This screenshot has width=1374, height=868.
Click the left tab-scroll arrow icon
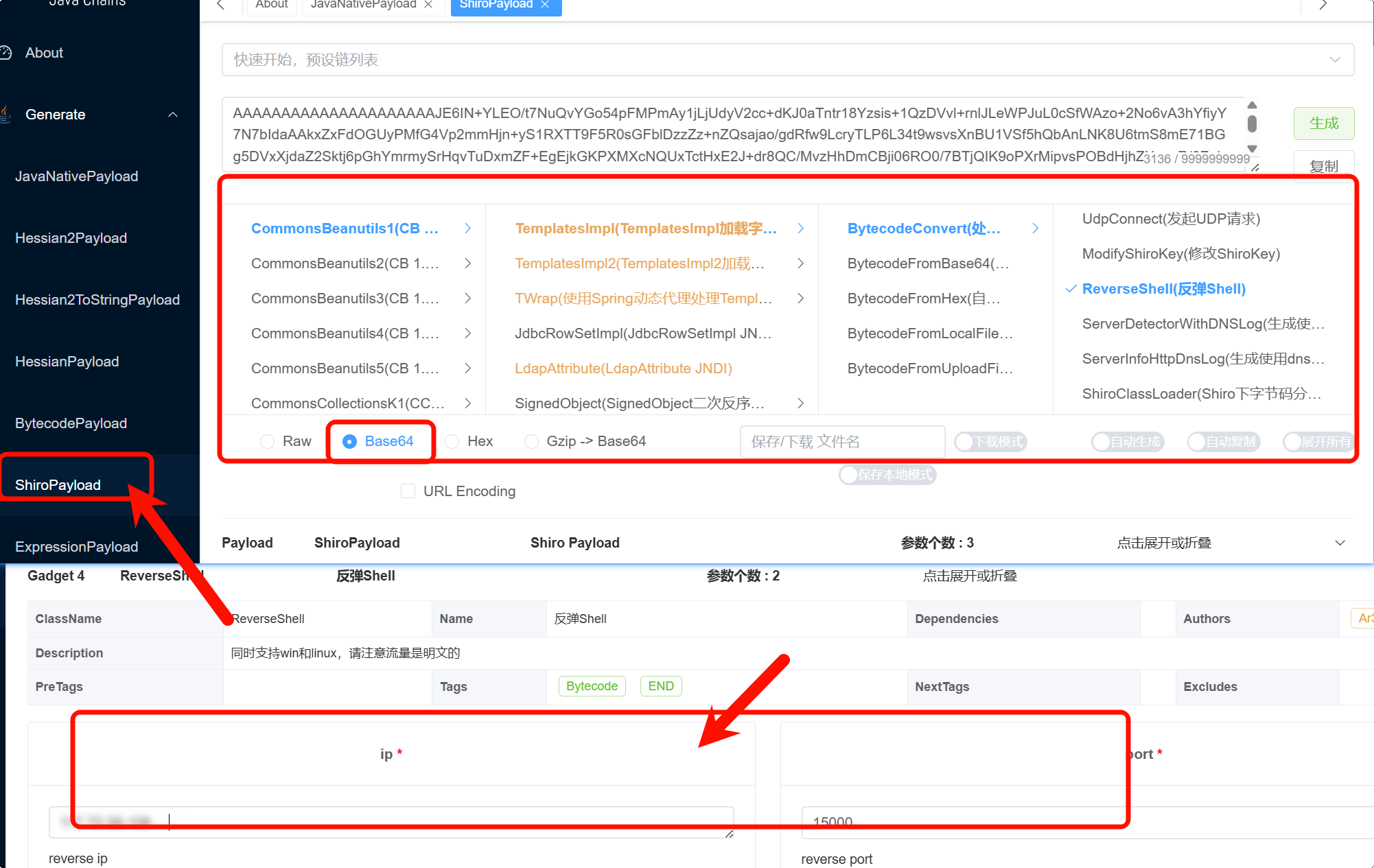(221, 5)
